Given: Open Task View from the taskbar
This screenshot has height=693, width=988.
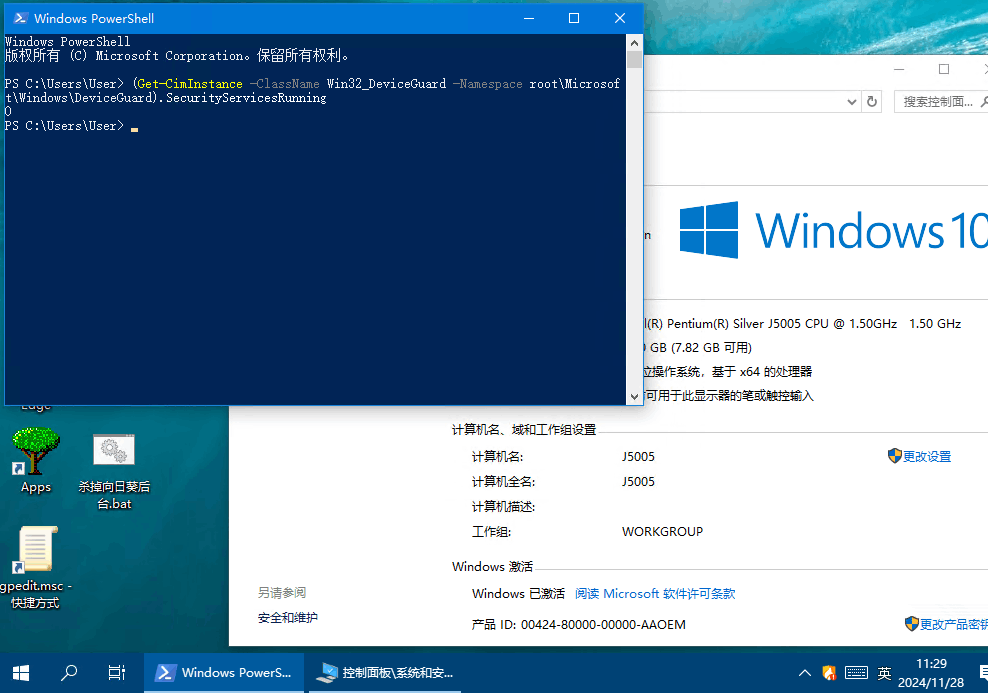Looking at the screenshot, I should tap(117, 673).
